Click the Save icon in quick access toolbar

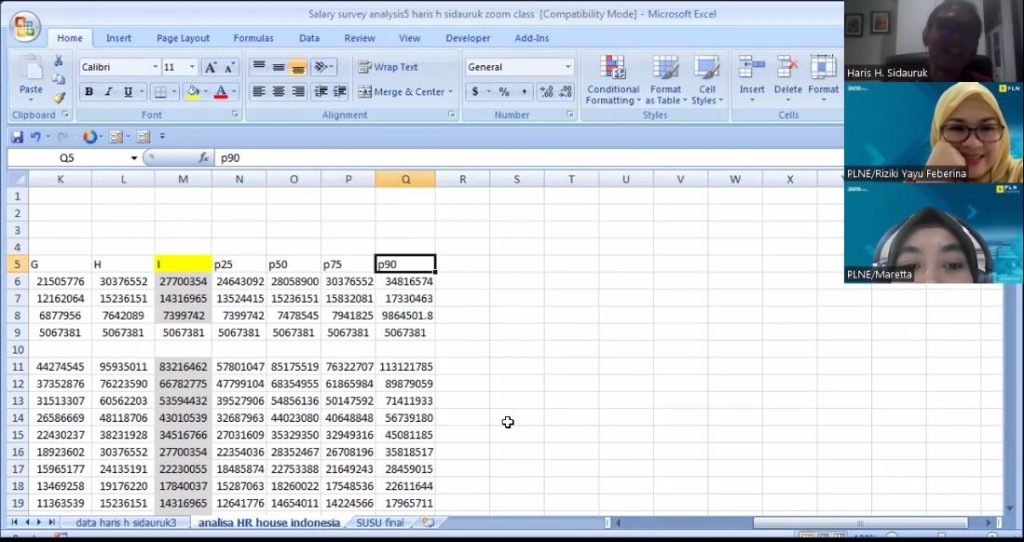coord(17,137)
